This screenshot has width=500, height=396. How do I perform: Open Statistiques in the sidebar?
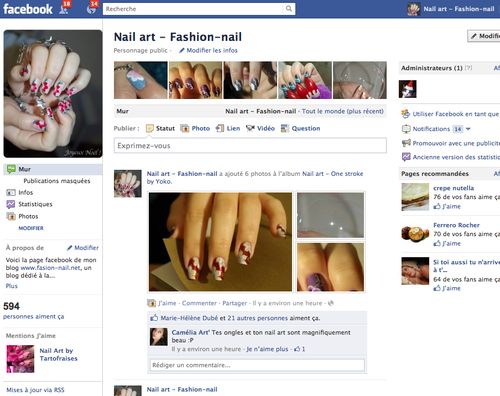pyautogui.click(x=35, y=204)
